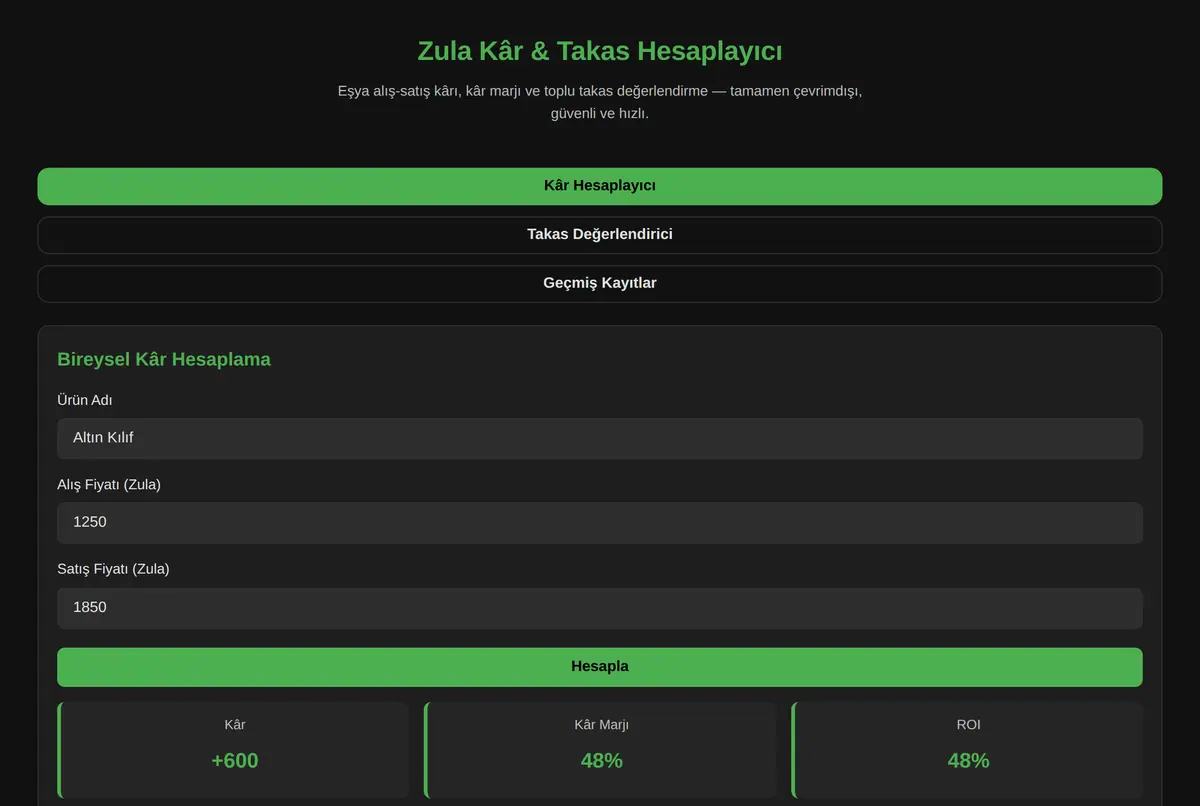The image size is (1200, 806).
Task: Click the Zula Kâr & Takas Hesaplayıcı title
Action: (x=600, y=51)
